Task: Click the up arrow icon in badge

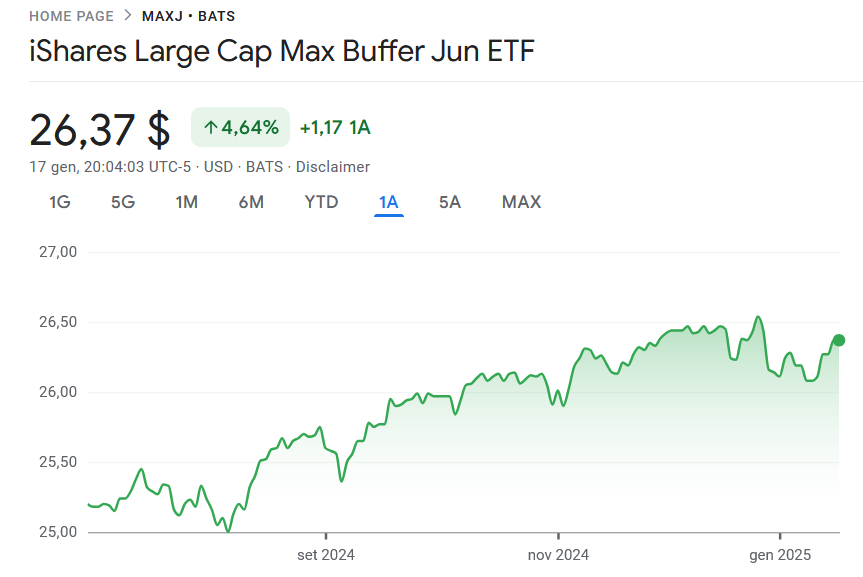Action: click(210, 128)
